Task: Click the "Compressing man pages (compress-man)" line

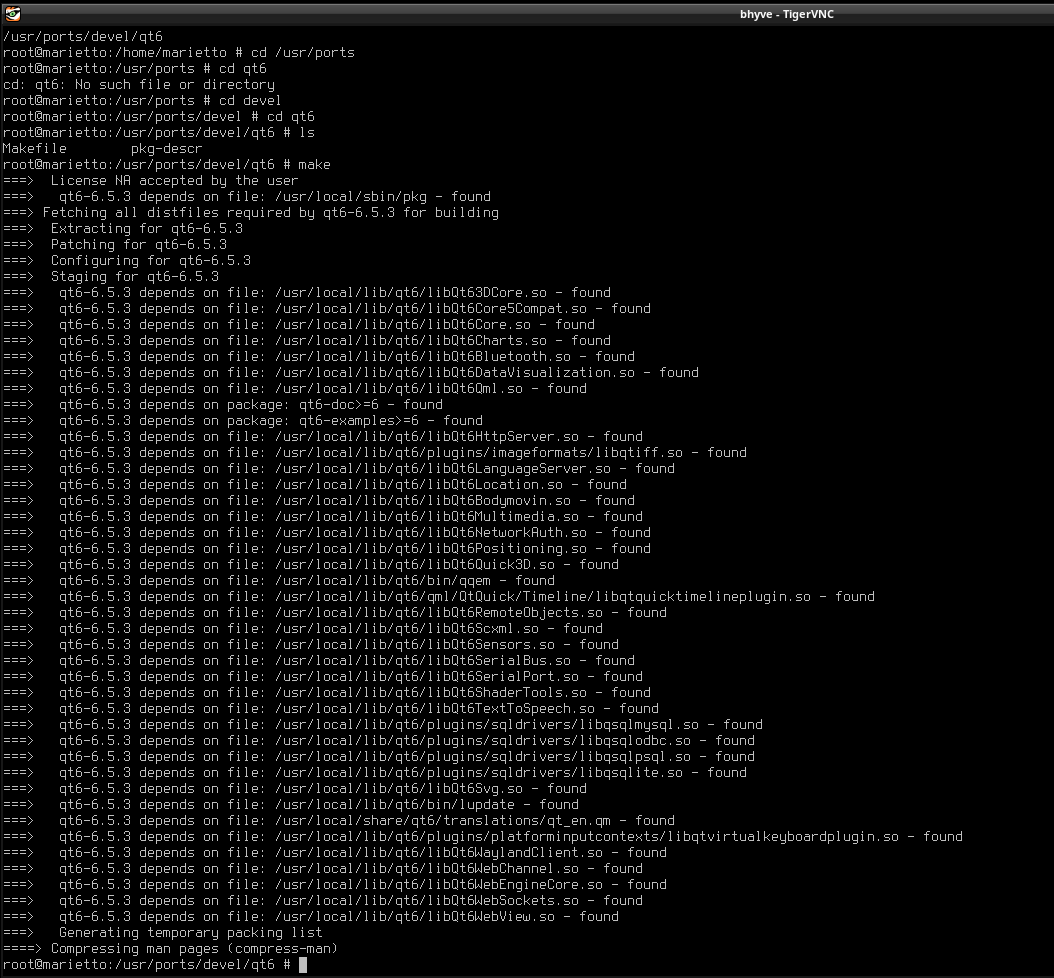Action: 194,948
